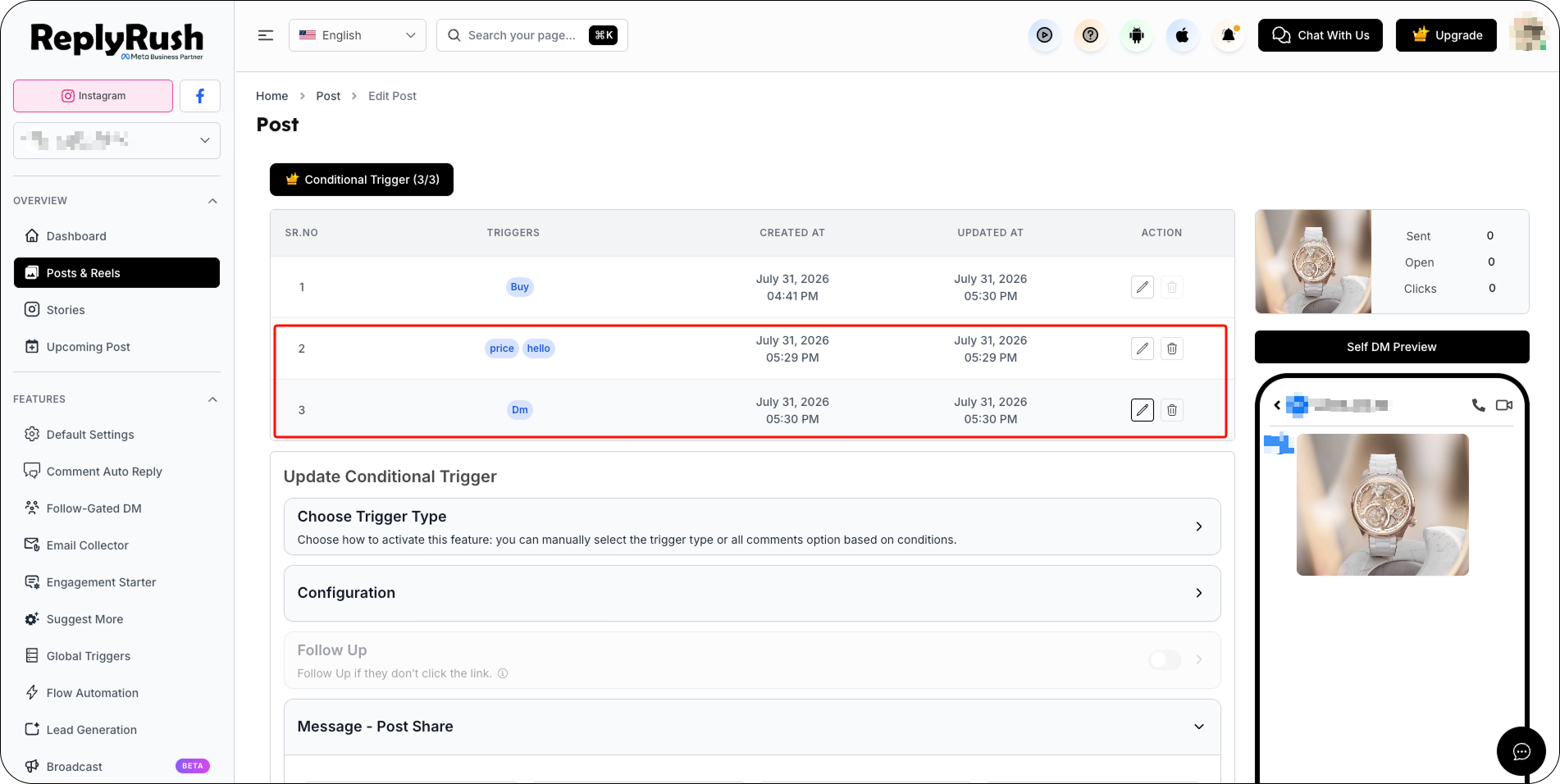The width and height of the screenshot is (1560, 784).
Task: Edit trigger row 2 price hello pencil
Action: point(1143,349)
